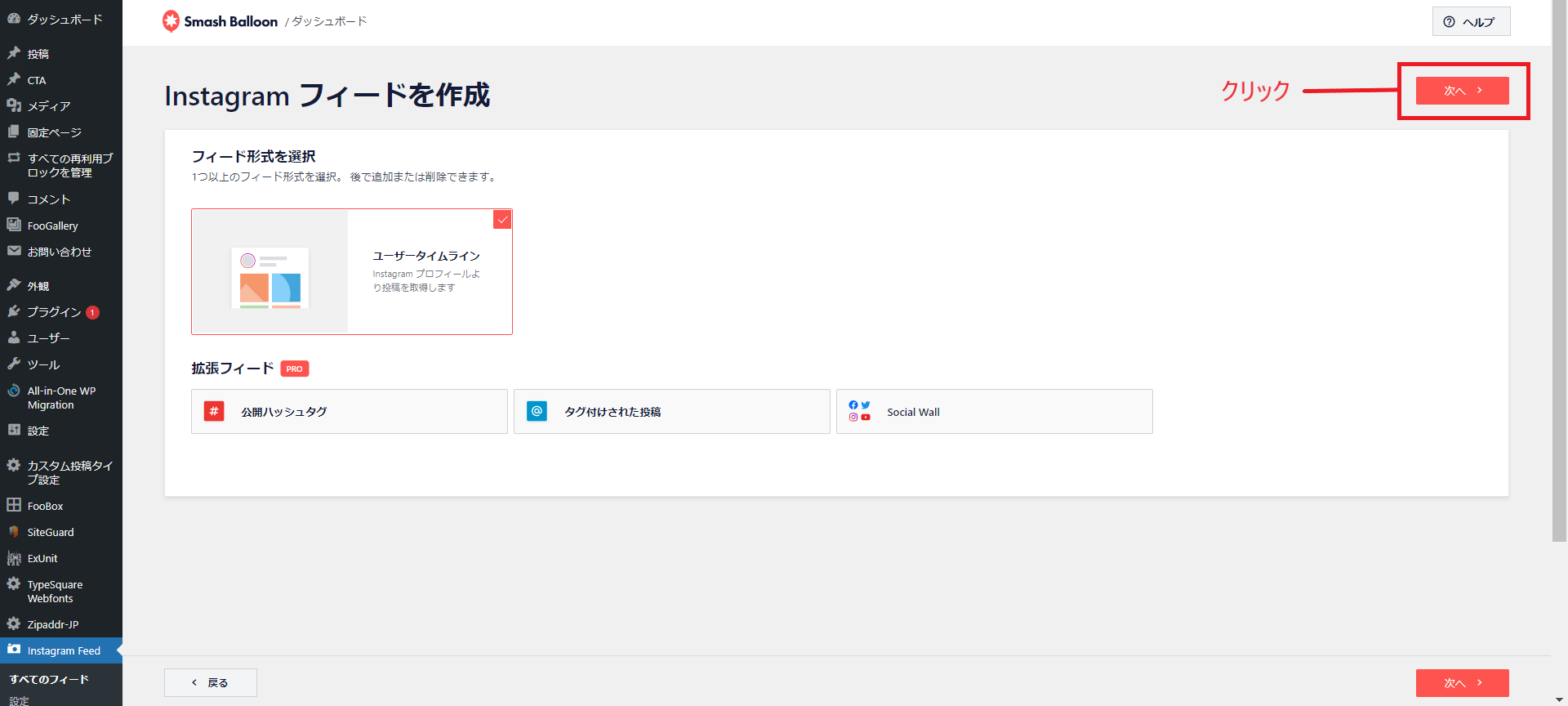The width and height of the screenshot is (1568, 706).
Task: Select the ユーザータイムライン feed card
Action: 351,272
